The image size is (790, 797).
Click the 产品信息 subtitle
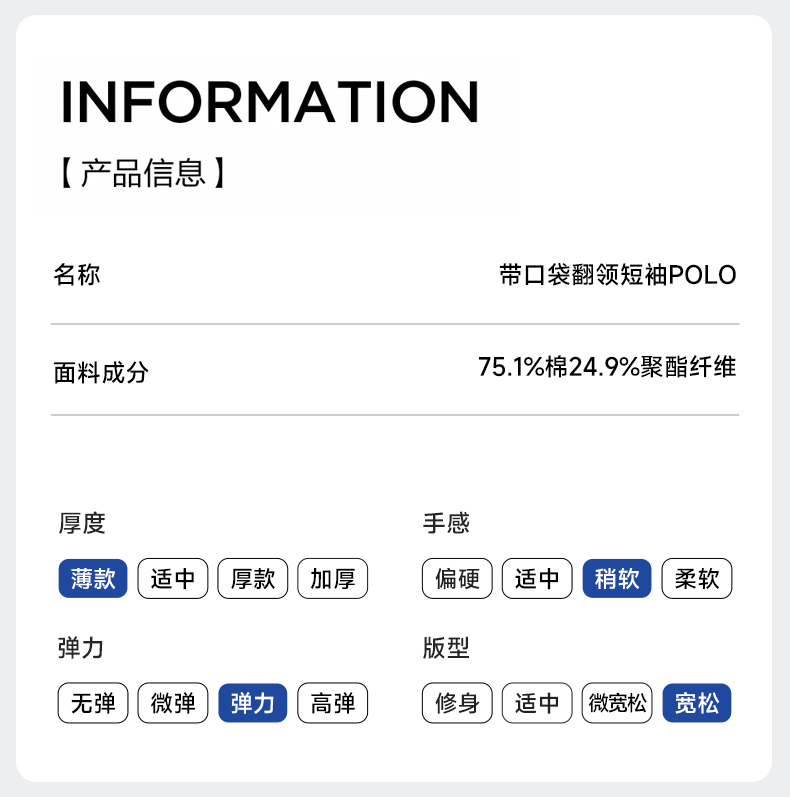coord(143,173)
